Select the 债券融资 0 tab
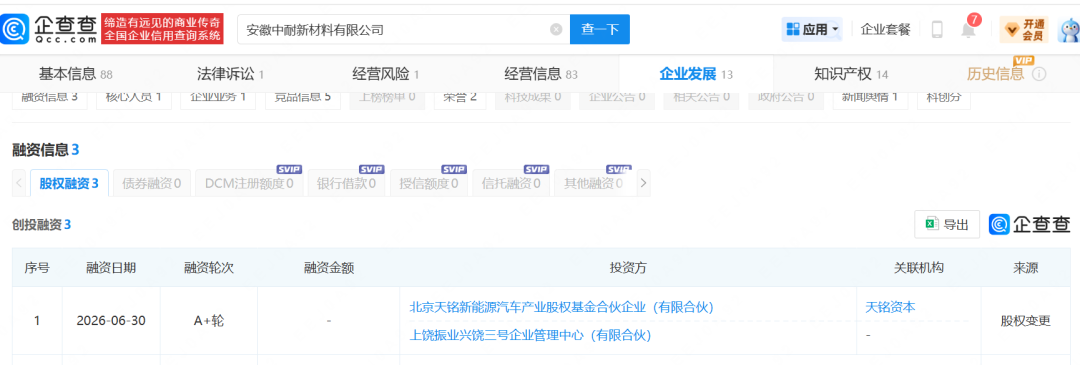The image size is (1080, 365). click(152, 183)
